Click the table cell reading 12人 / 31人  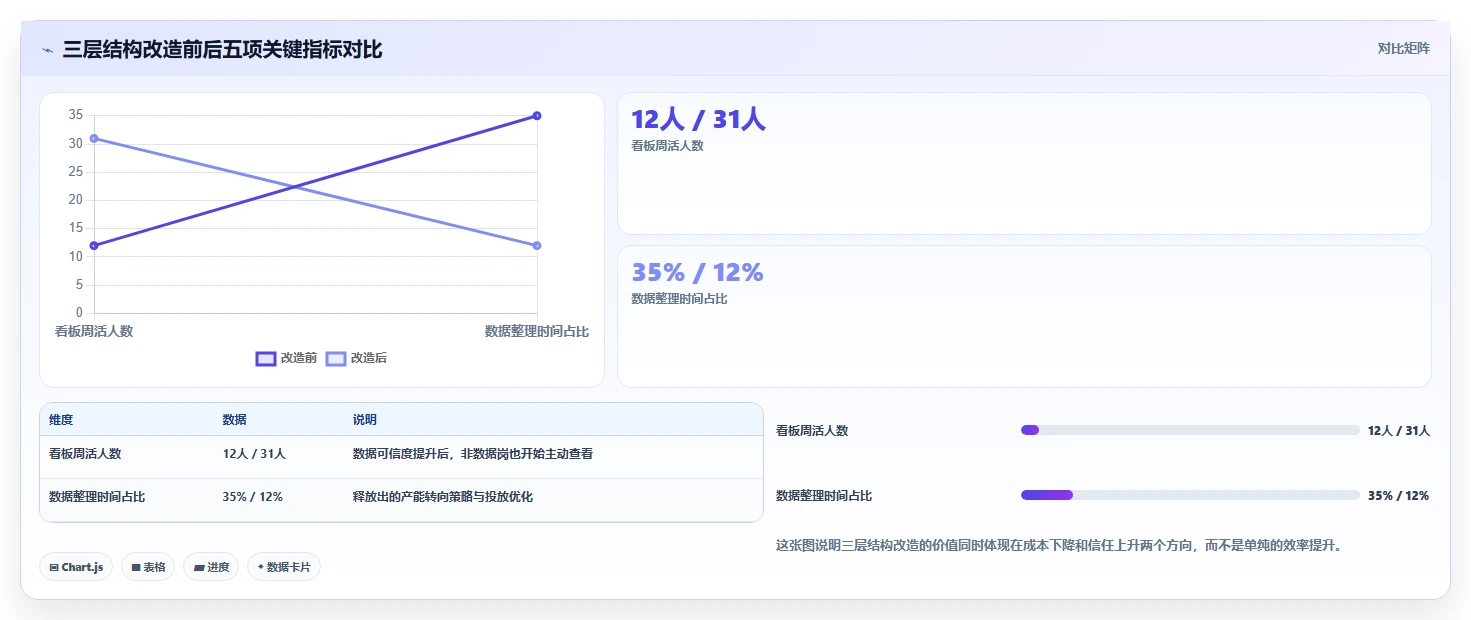[x=254, y=454]
